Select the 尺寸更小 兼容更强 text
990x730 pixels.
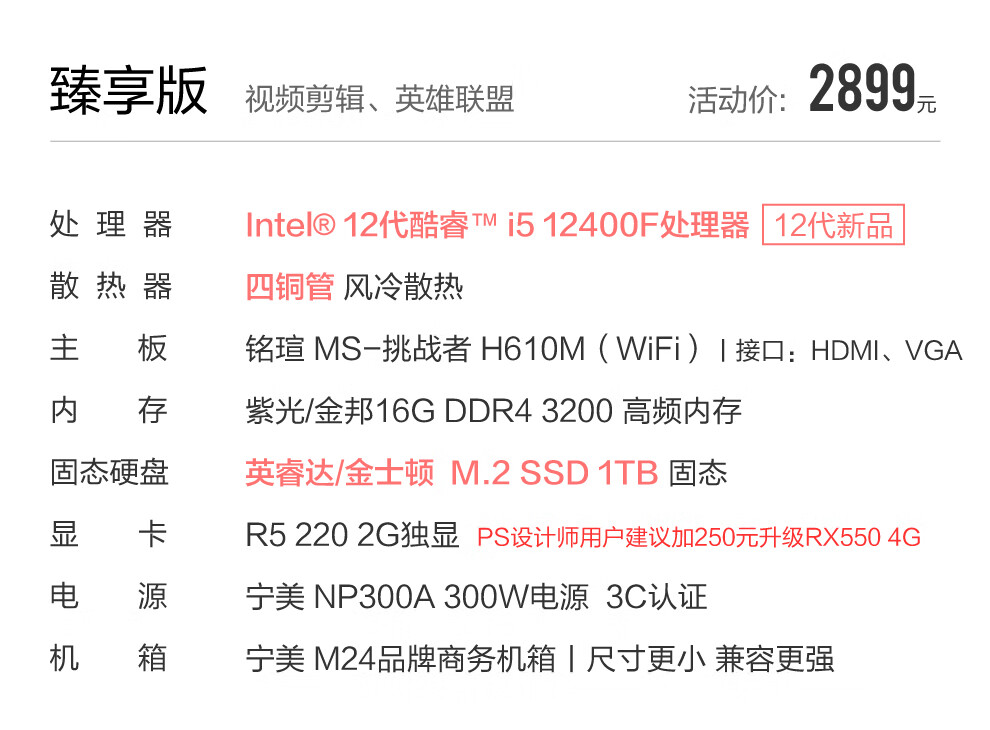(x=710, y=659)
